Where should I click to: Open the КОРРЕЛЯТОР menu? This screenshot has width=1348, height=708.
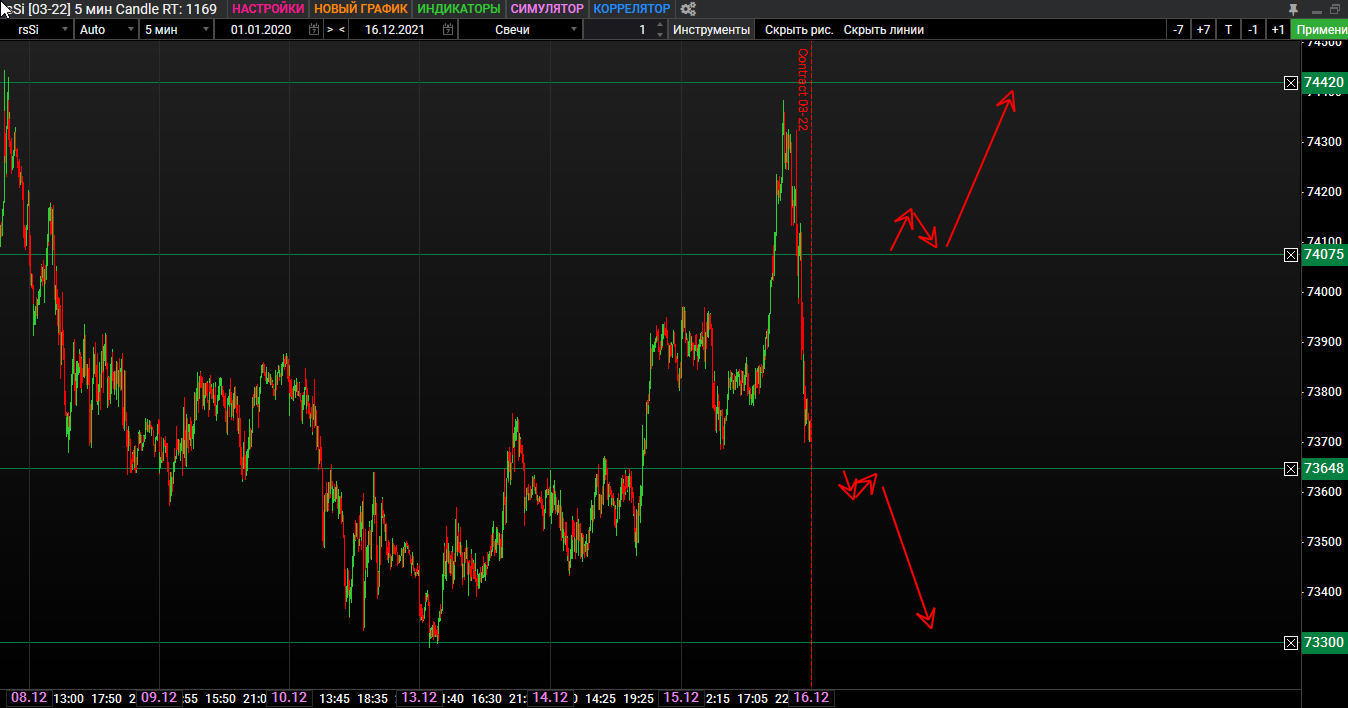631,8
